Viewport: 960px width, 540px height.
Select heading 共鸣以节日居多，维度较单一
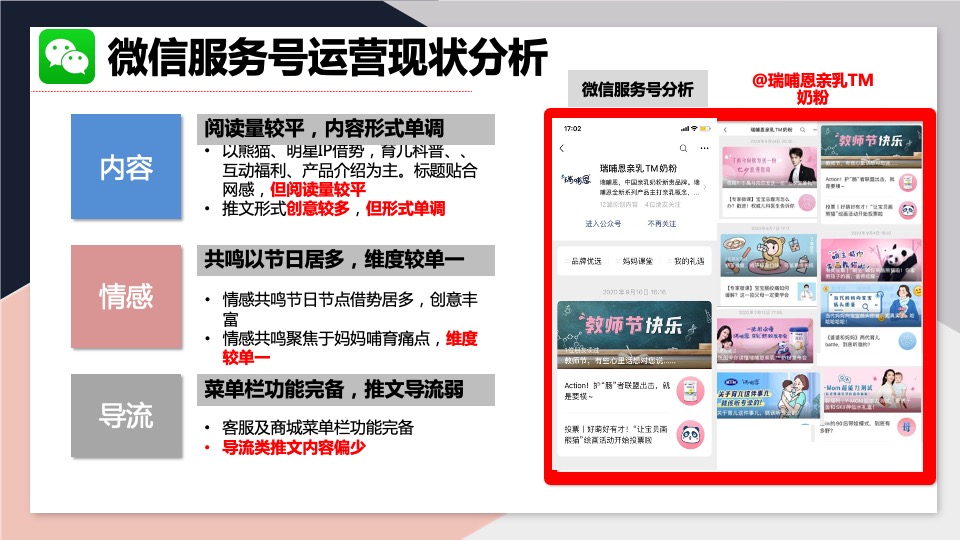[x=334, y=260]
